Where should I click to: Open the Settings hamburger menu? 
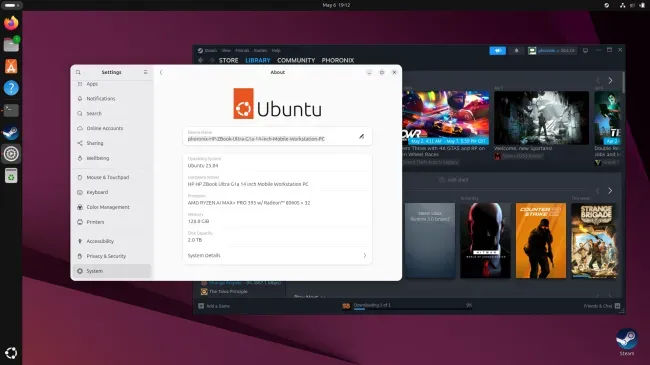click(146, 72)
